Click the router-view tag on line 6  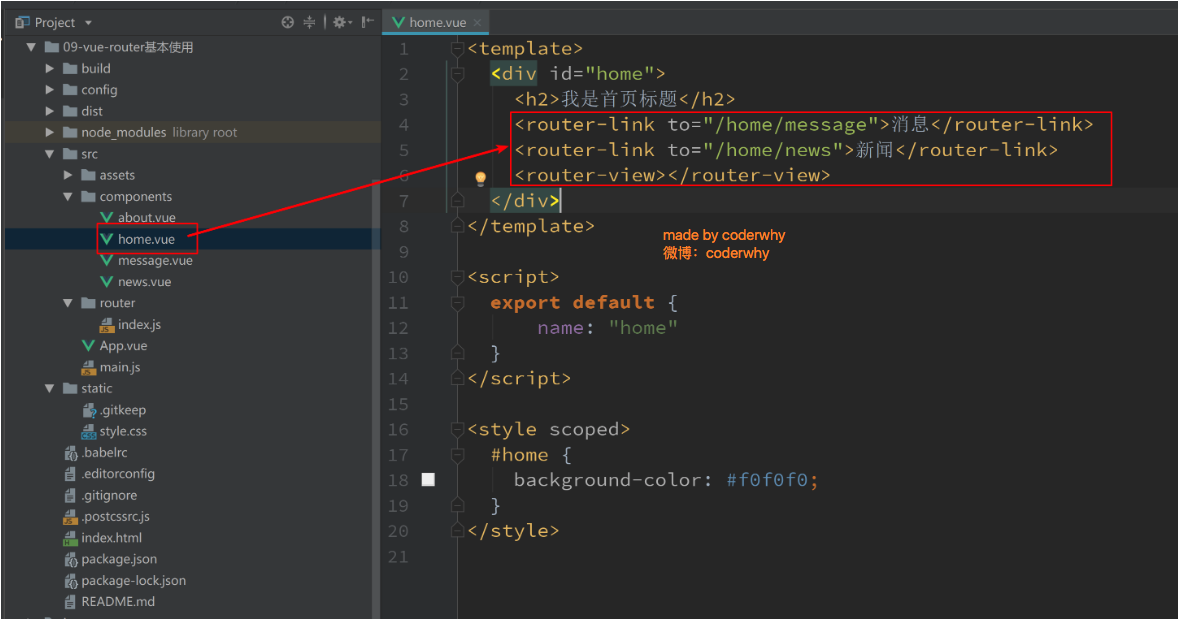[672, 176]
